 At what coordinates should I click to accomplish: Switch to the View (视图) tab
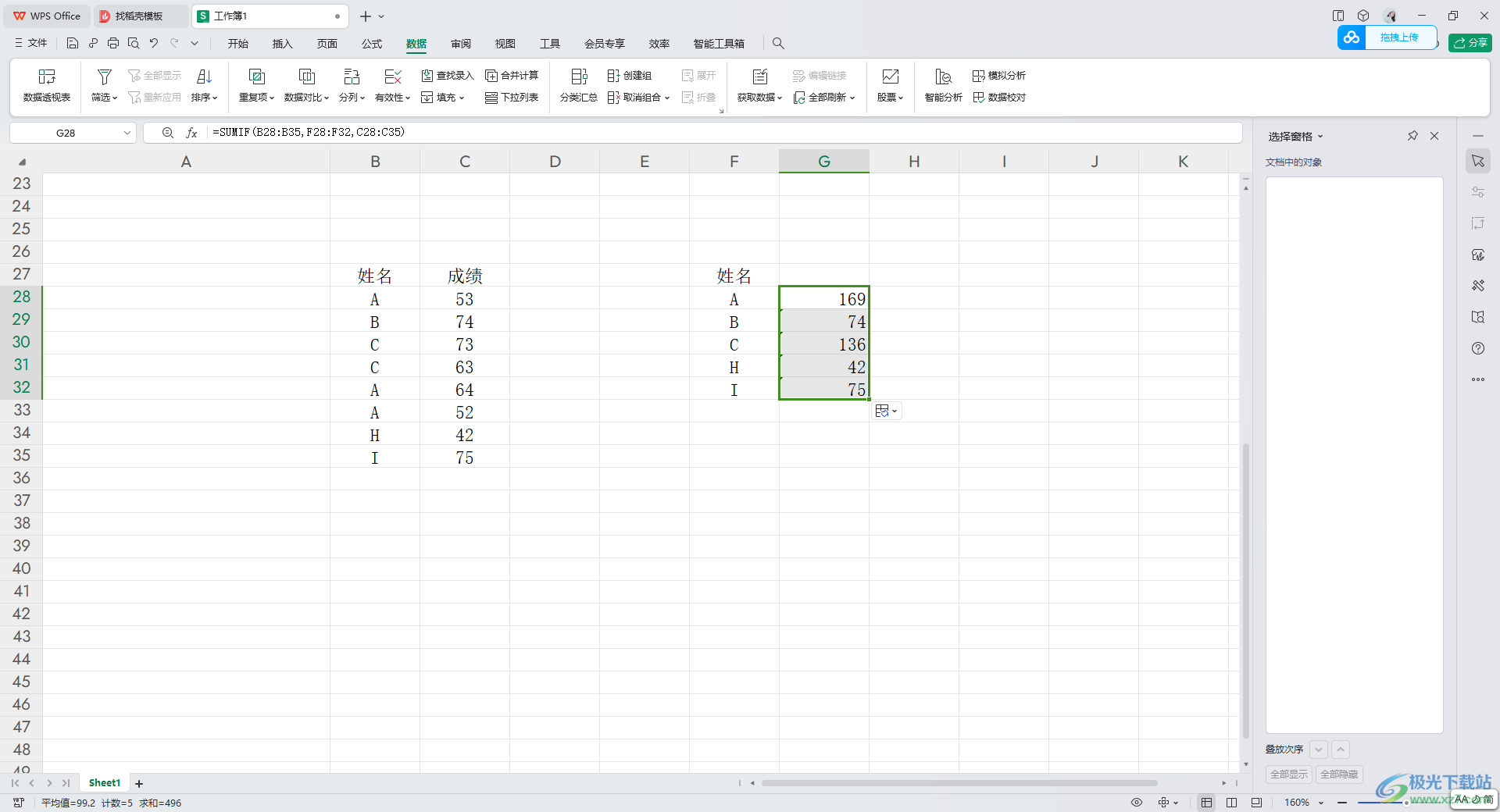click(505, 44)
